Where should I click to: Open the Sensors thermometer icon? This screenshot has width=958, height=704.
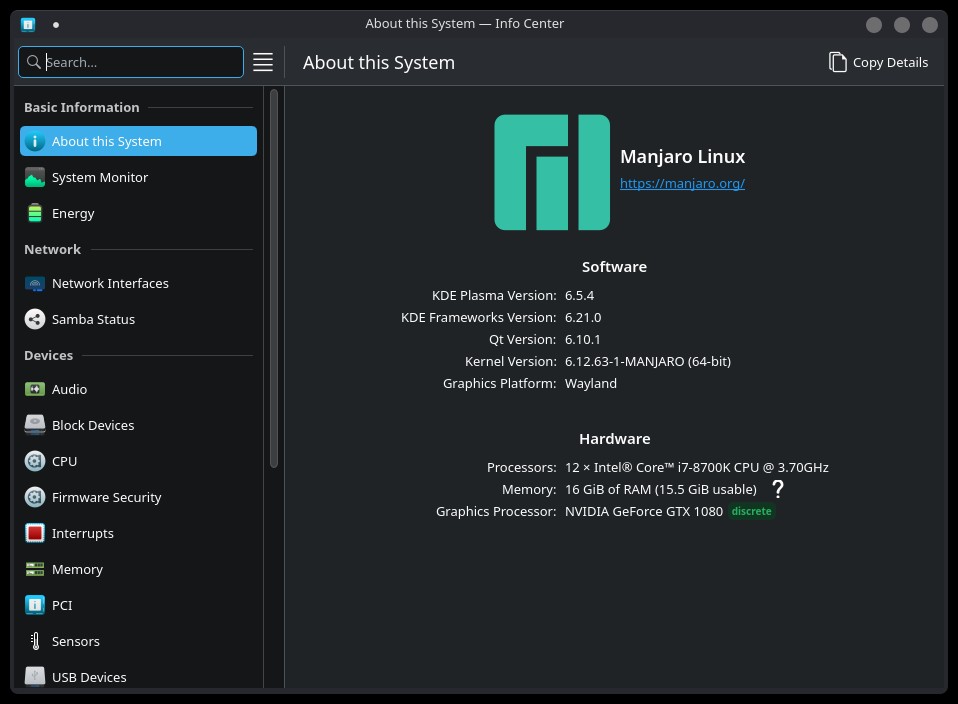coord(35,641)
